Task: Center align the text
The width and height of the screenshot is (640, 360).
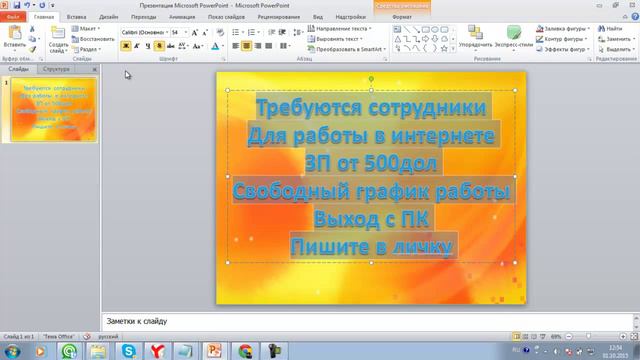Action: [247, 46]
